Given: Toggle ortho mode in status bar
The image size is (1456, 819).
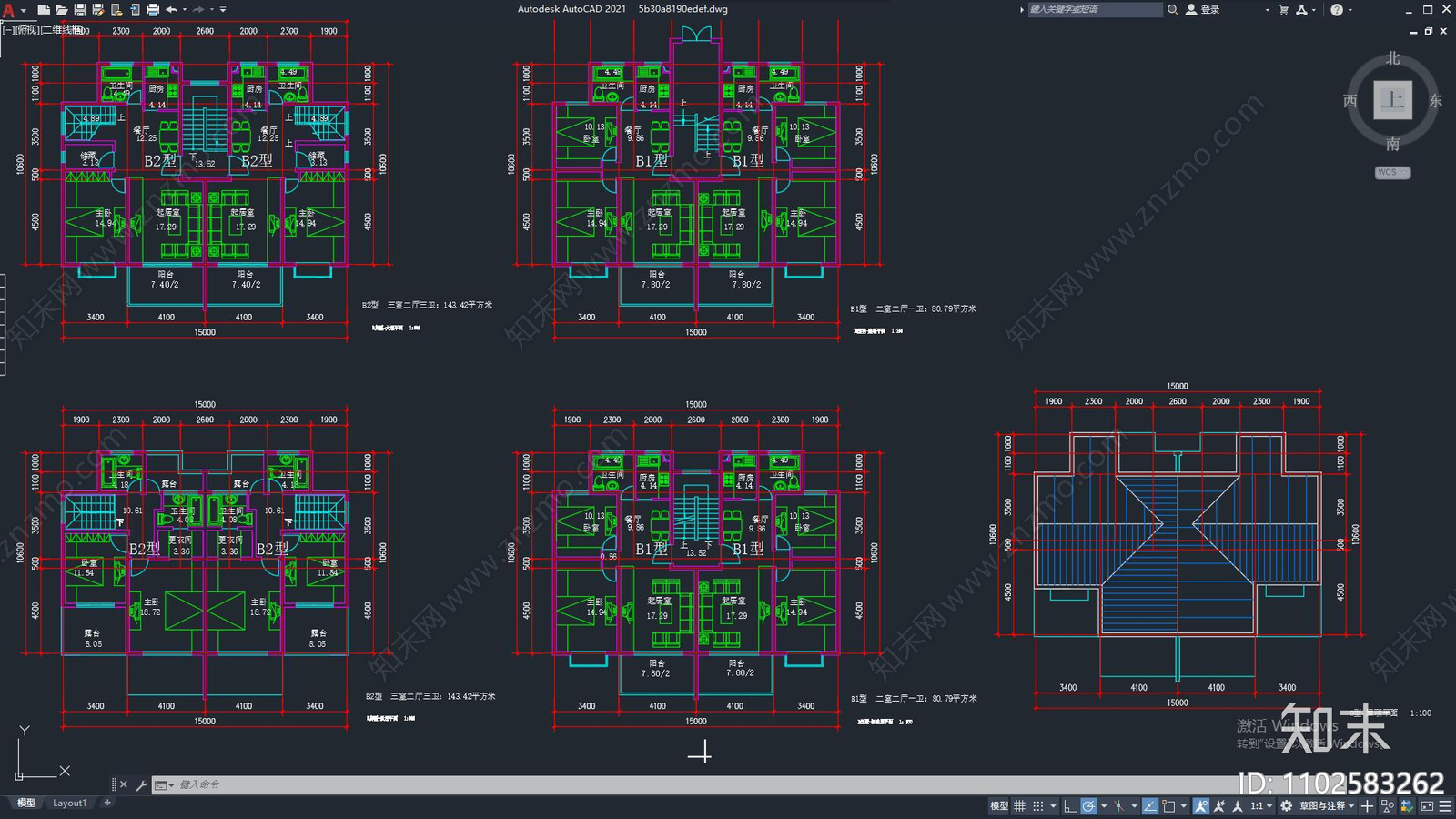Looking at the screenshot, I should point(1070,806).
